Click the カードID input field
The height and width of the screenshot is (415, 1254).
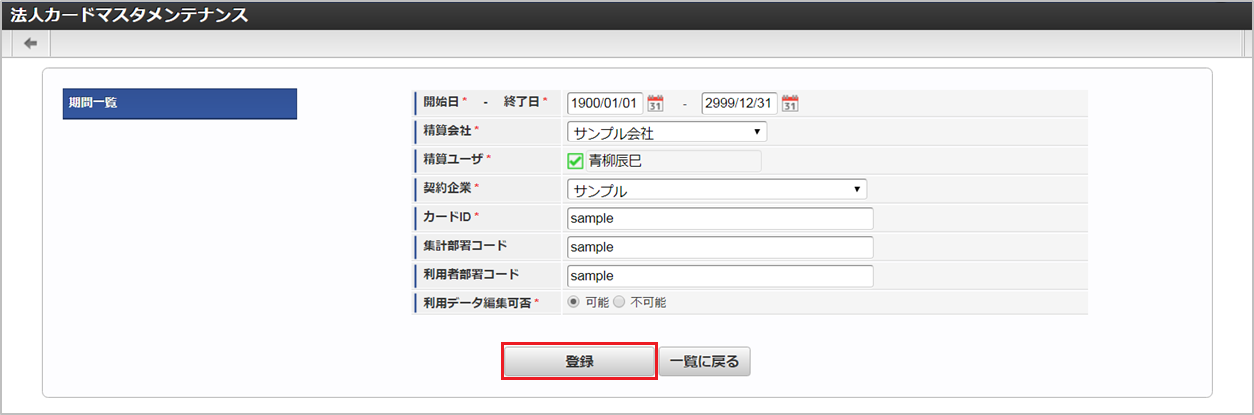[720, 218]
